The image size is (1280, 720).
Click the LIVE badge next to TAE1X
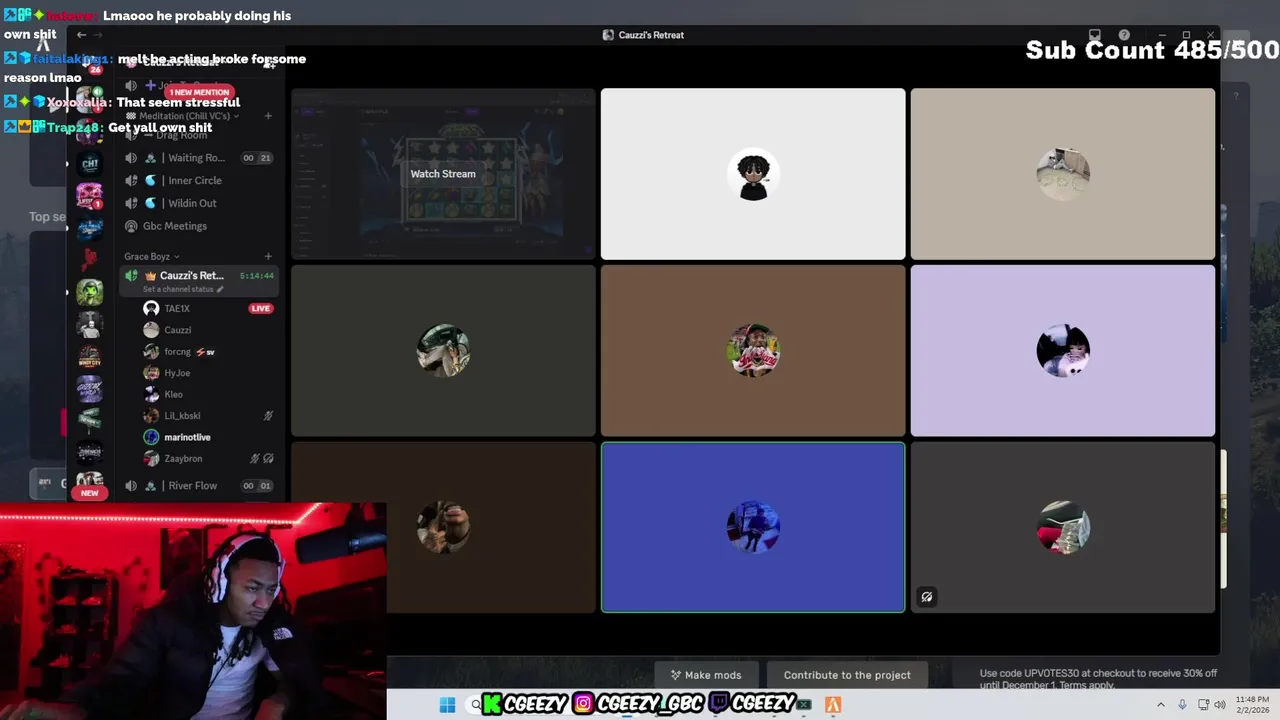coord(260,308)
